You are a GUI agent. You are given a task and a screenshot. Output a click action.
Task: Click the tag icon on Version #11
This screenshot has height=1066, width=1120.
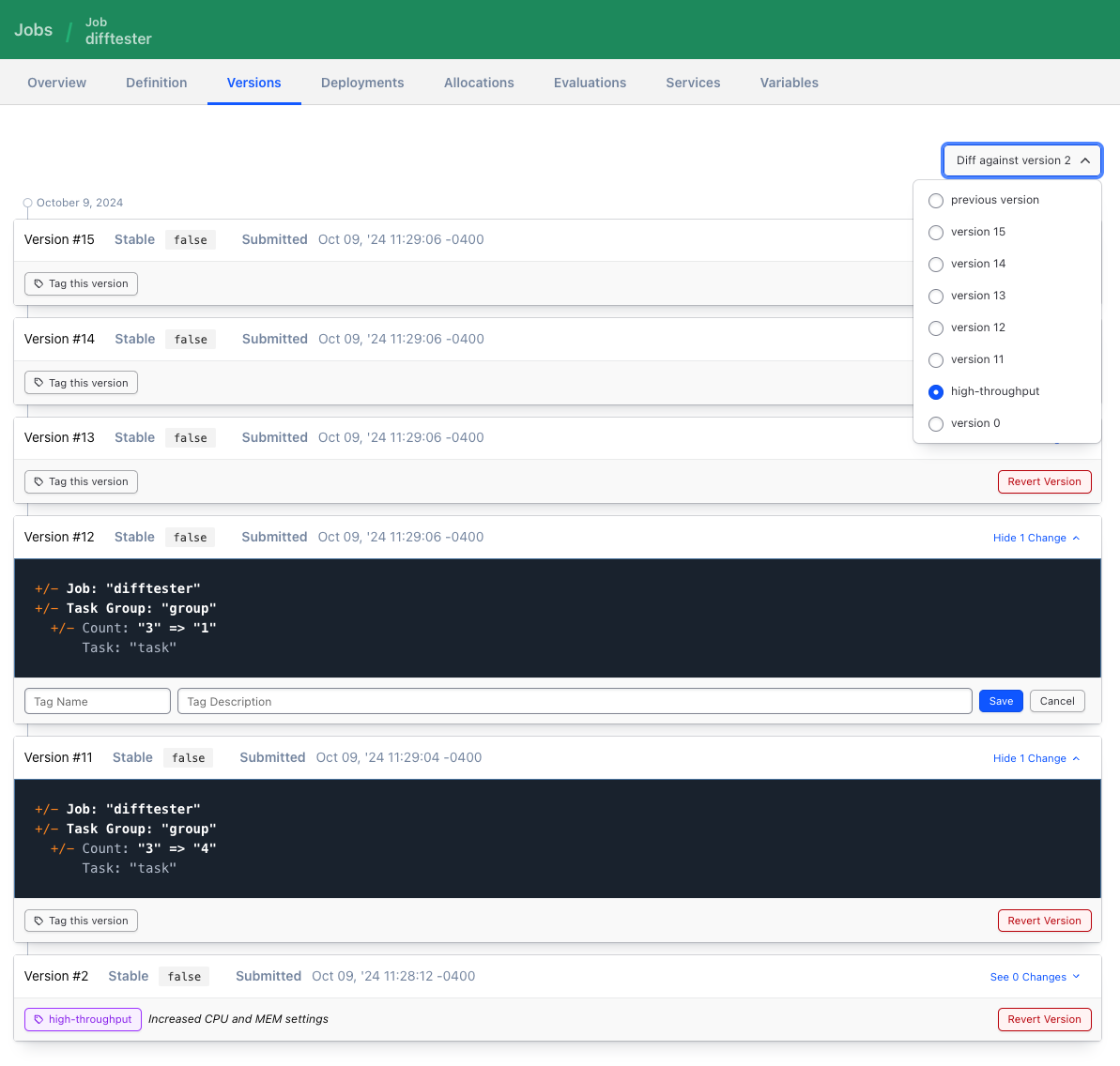click(x=39, y=921)
